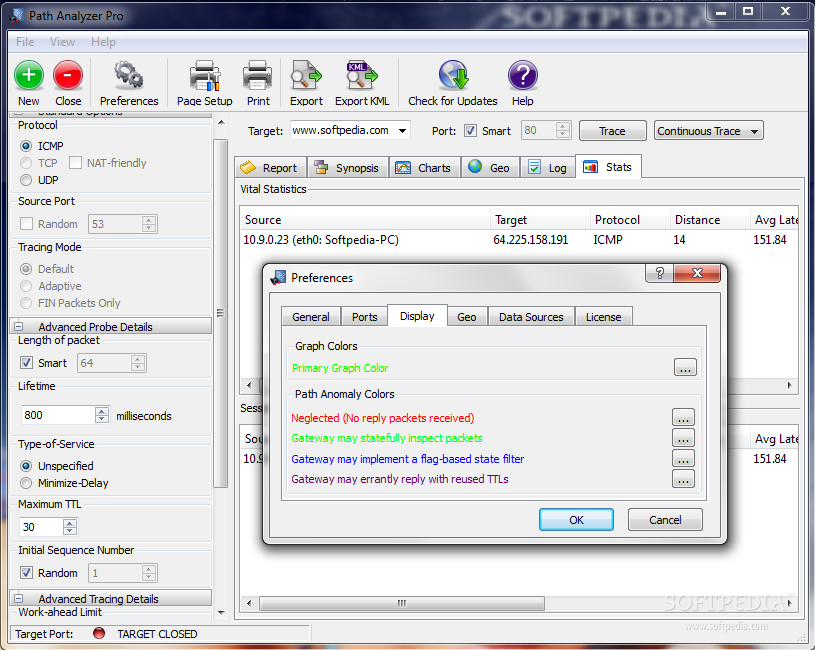Open the Data Sources preferences tab
This screenshot has height=650, width=815.
coord(531,316)
